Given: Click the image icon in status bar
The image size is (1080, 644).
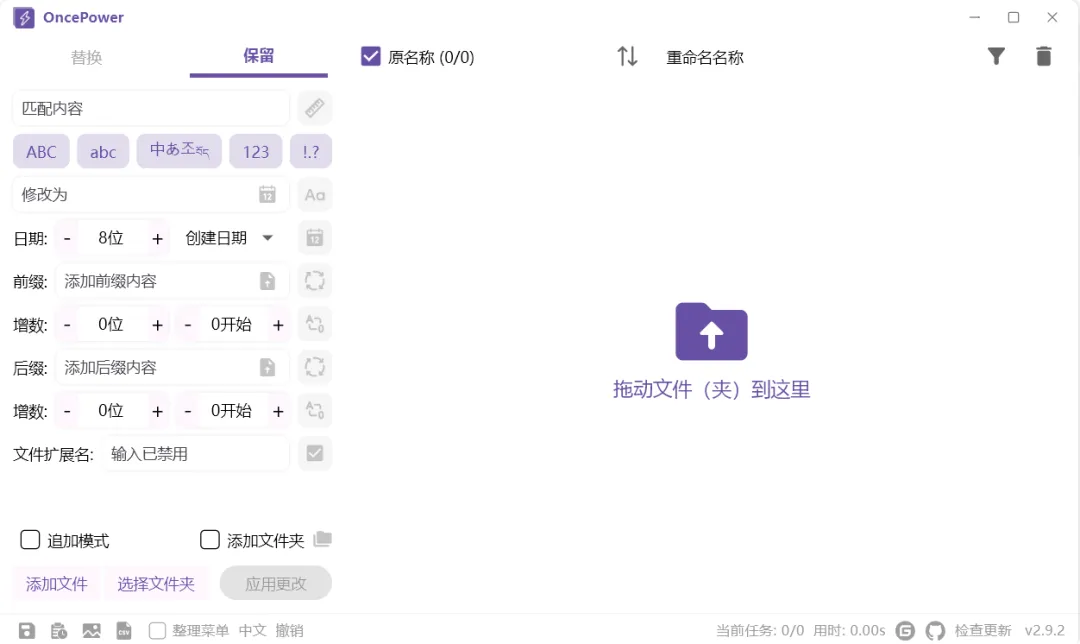Looking at the screenshot, I should pyautogui.click(x=91, y=630).
